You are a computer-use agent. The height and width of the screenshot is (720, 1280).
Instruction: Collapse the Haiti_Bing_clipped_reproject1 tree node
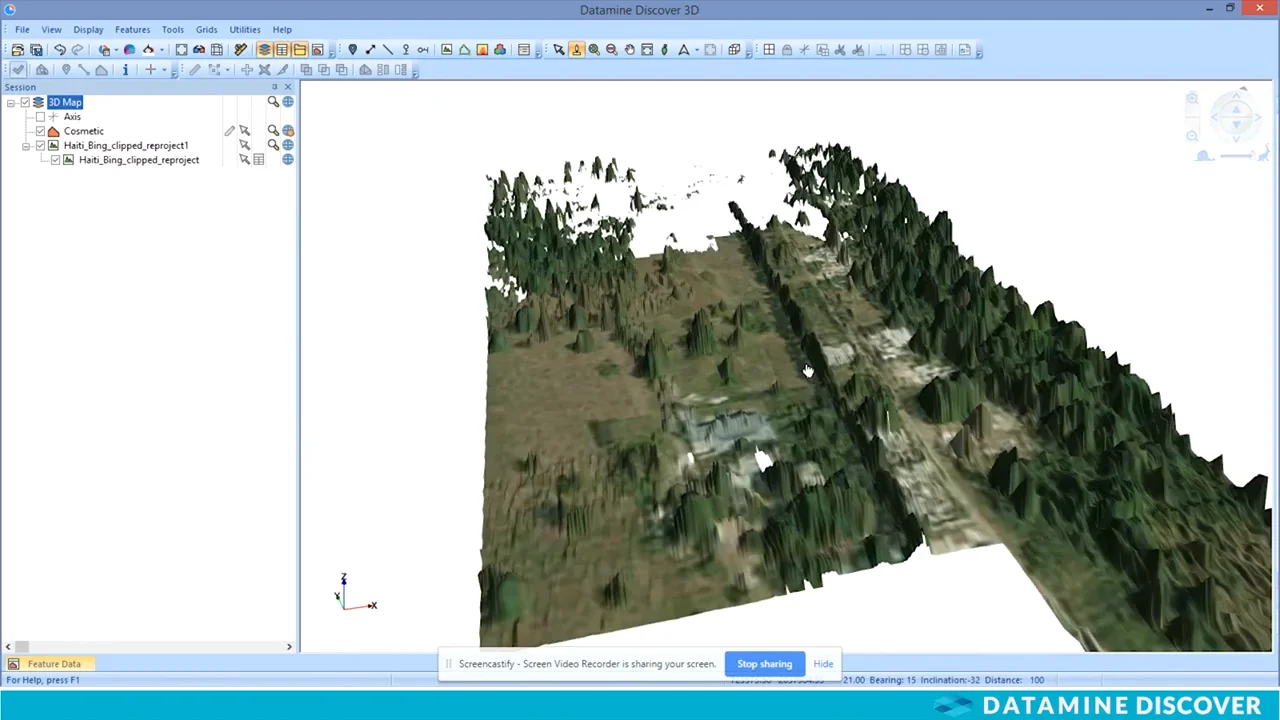[26, 146]
